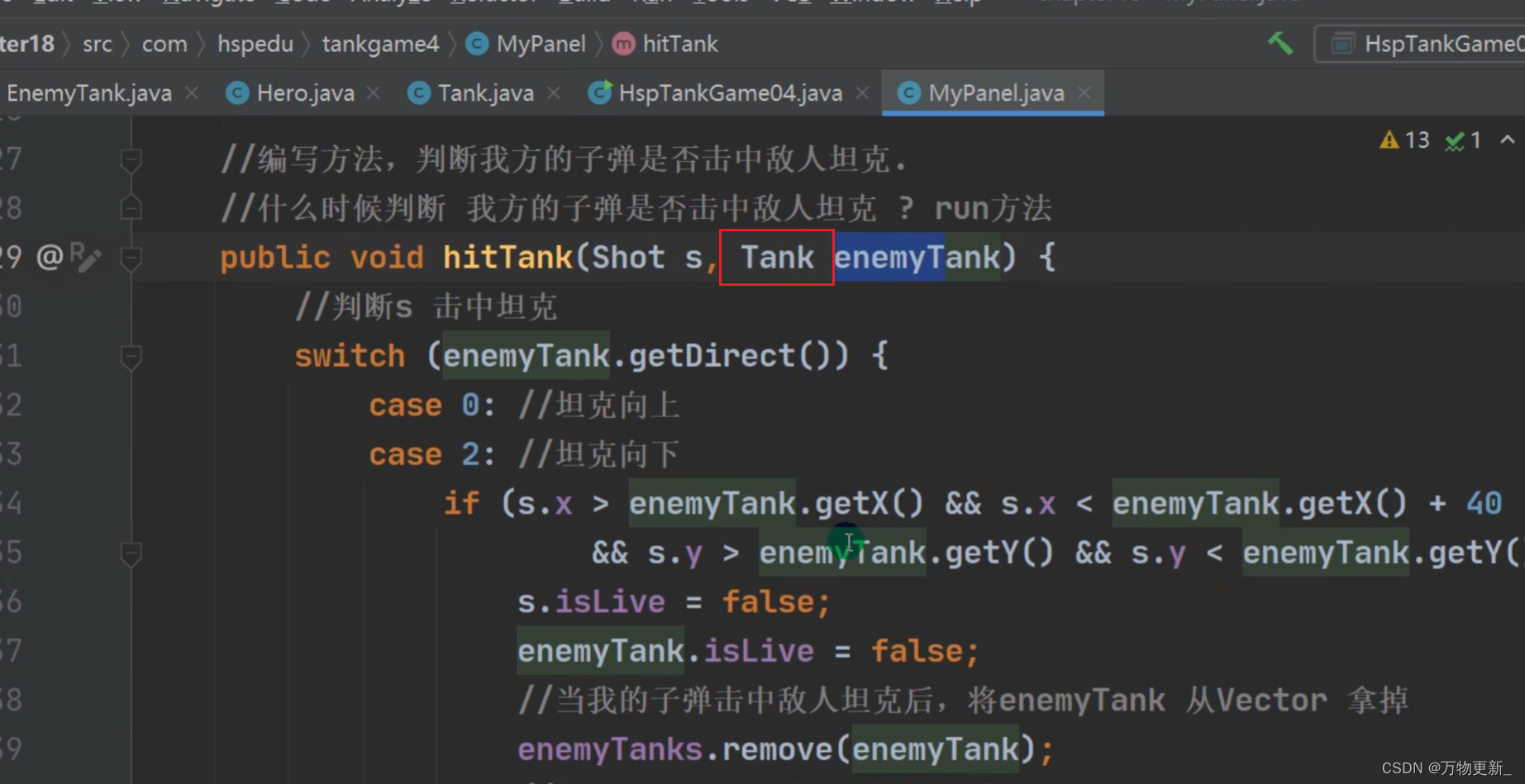Close the HspTankGame04.java tab
1525x784 pixels.
tap(862, 93)
